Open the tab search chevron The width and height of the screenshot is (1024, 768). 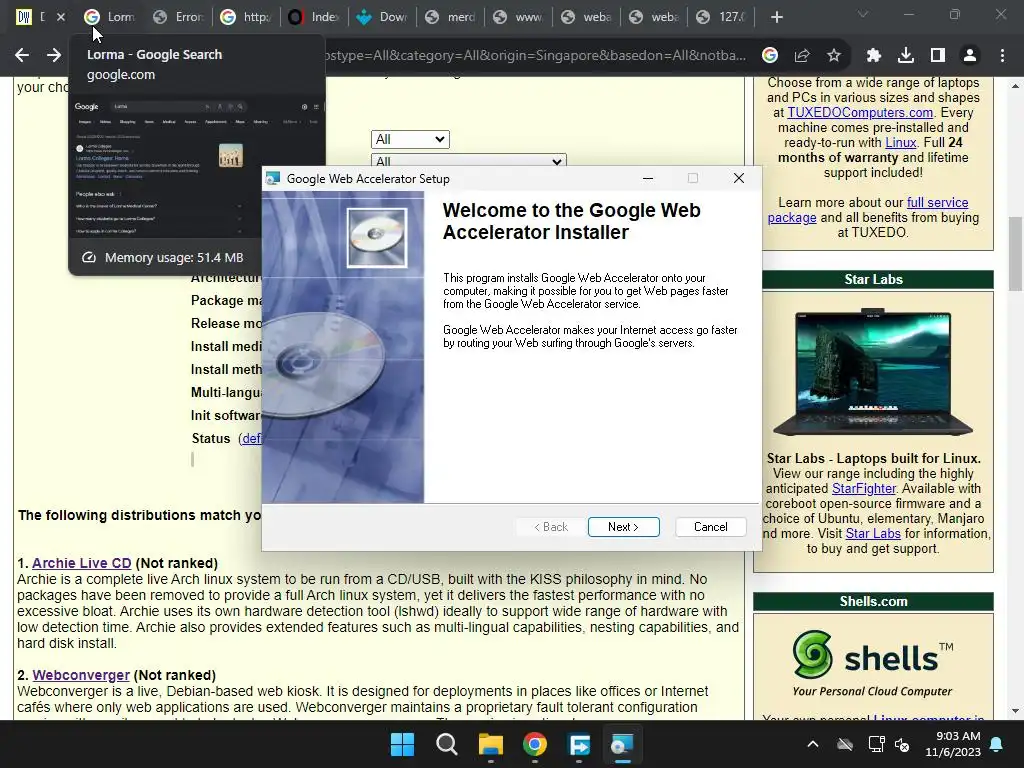[x=863, y=14]
